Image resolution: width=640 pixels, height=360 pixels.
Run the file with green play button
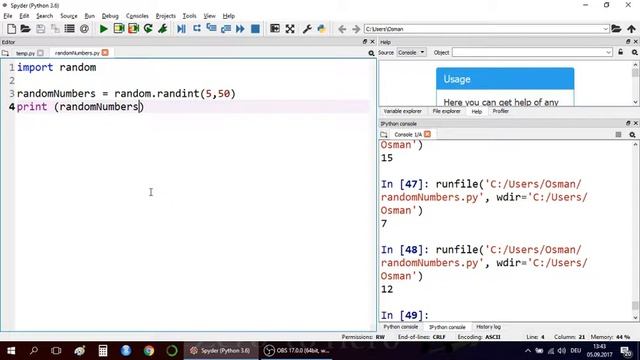click(104, 29)
